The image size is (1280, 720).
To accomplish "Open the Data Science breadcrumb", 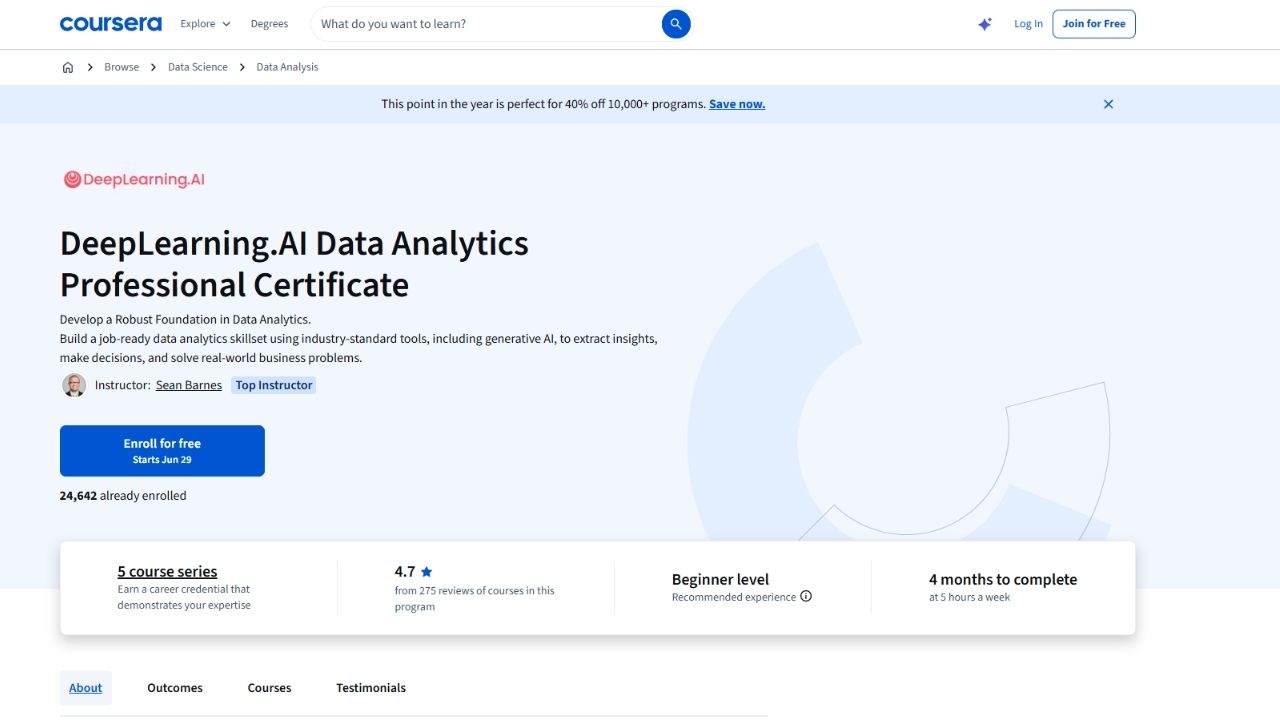I will [198, 67].
